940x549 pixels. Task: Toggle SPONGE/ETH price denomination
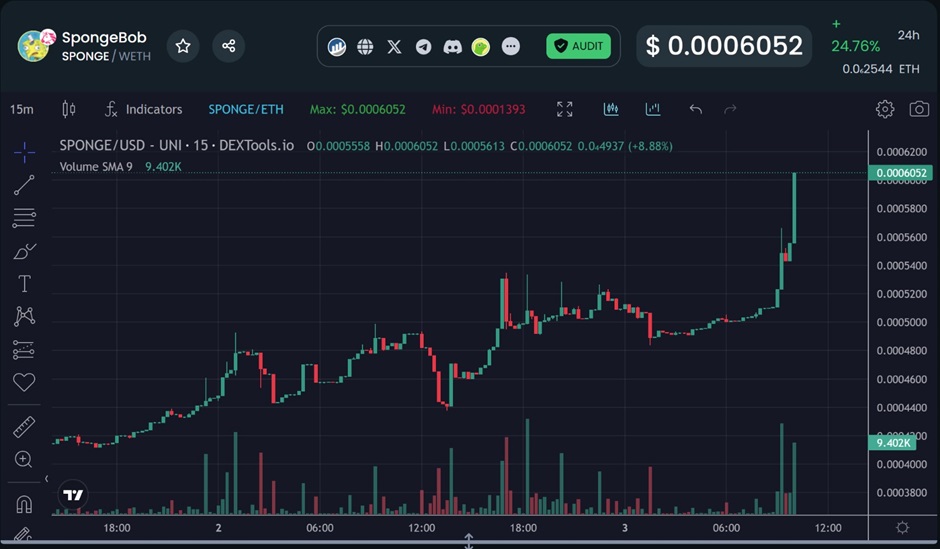click(245, 109)
